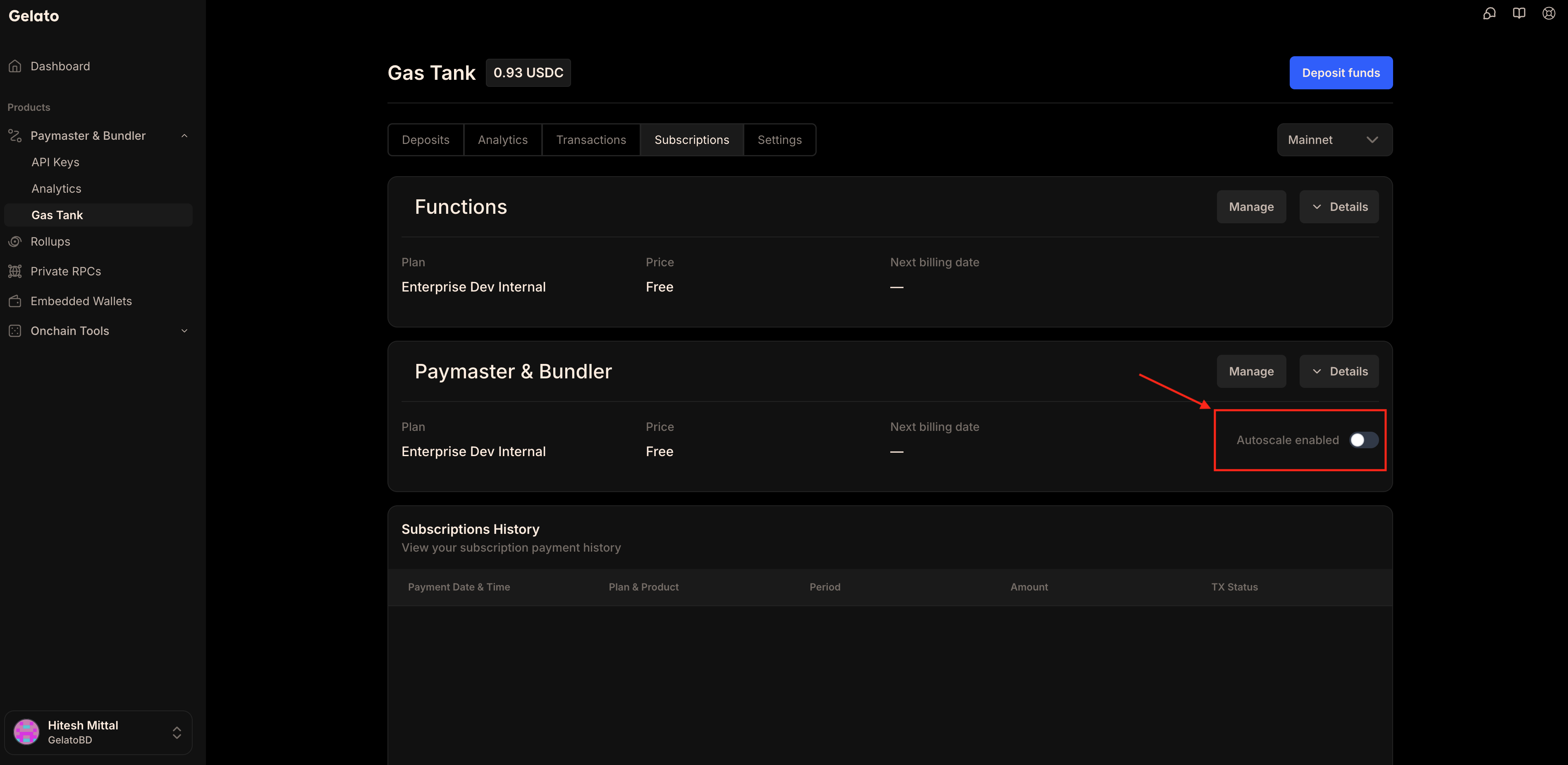Click the Onchain Tools sidebar icon
This screenshot has width=1568, height=765.
pyautogui.click(x=15, y=331)
